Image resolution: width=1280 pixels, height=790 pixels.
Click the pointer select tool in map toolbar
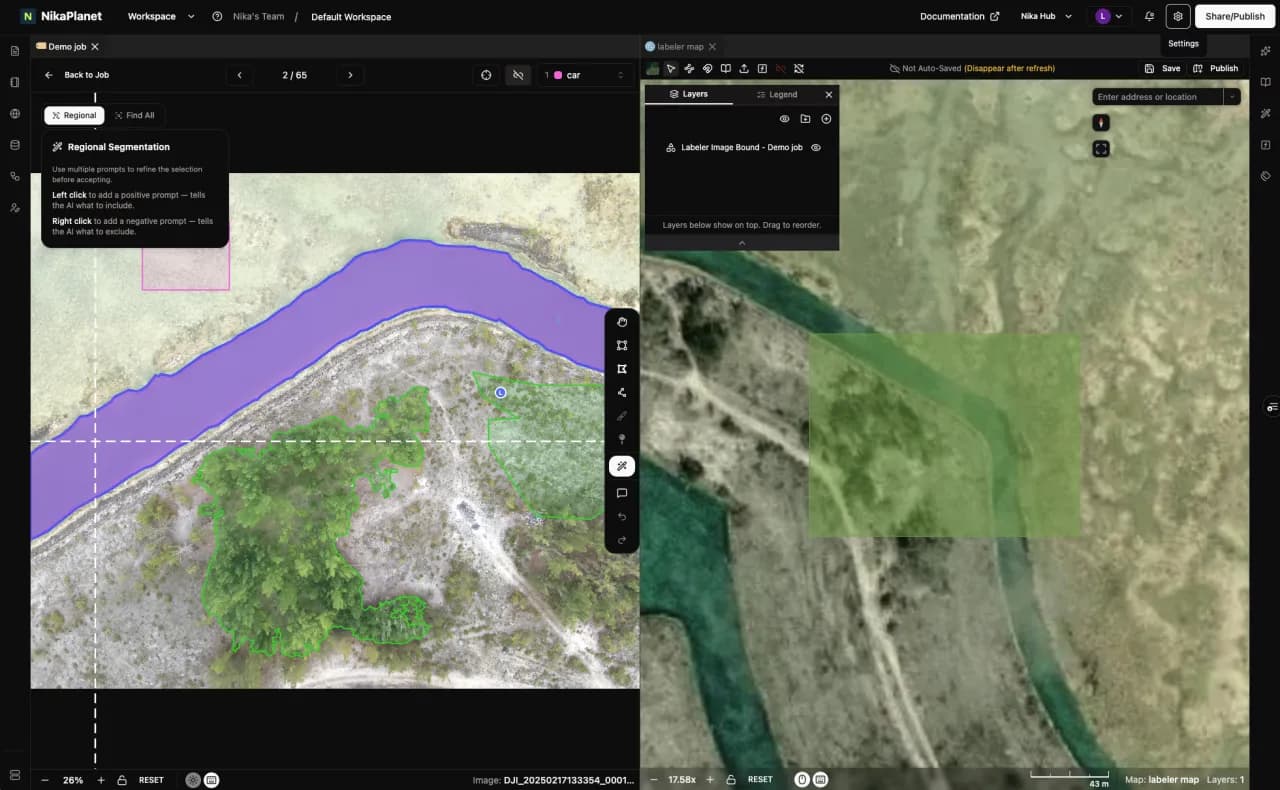click(671, 68)
